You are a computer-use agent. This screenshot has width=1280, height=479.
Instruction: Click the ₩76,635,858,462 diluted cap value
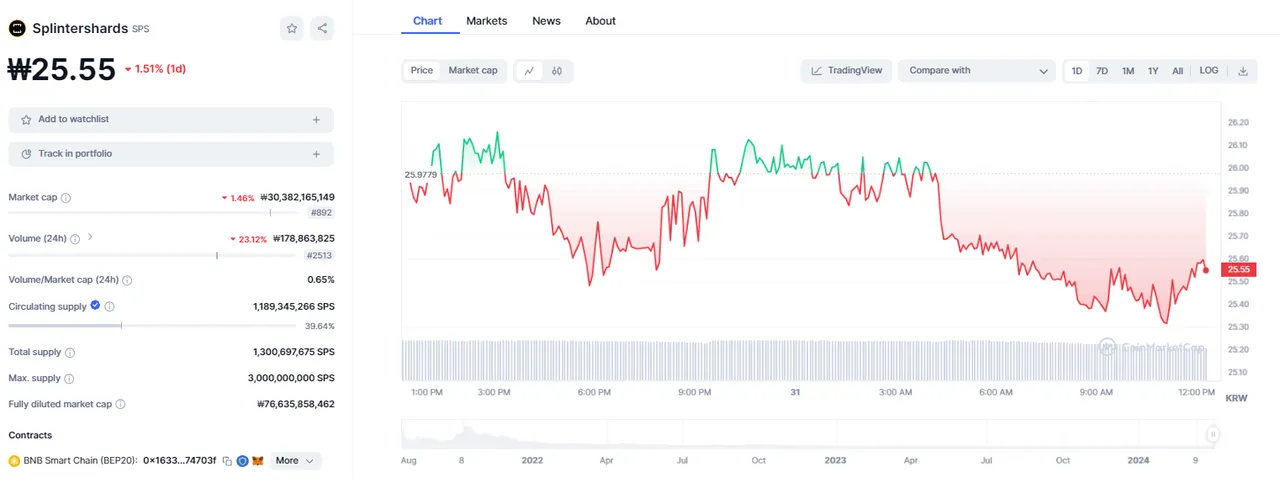(296, 404)
